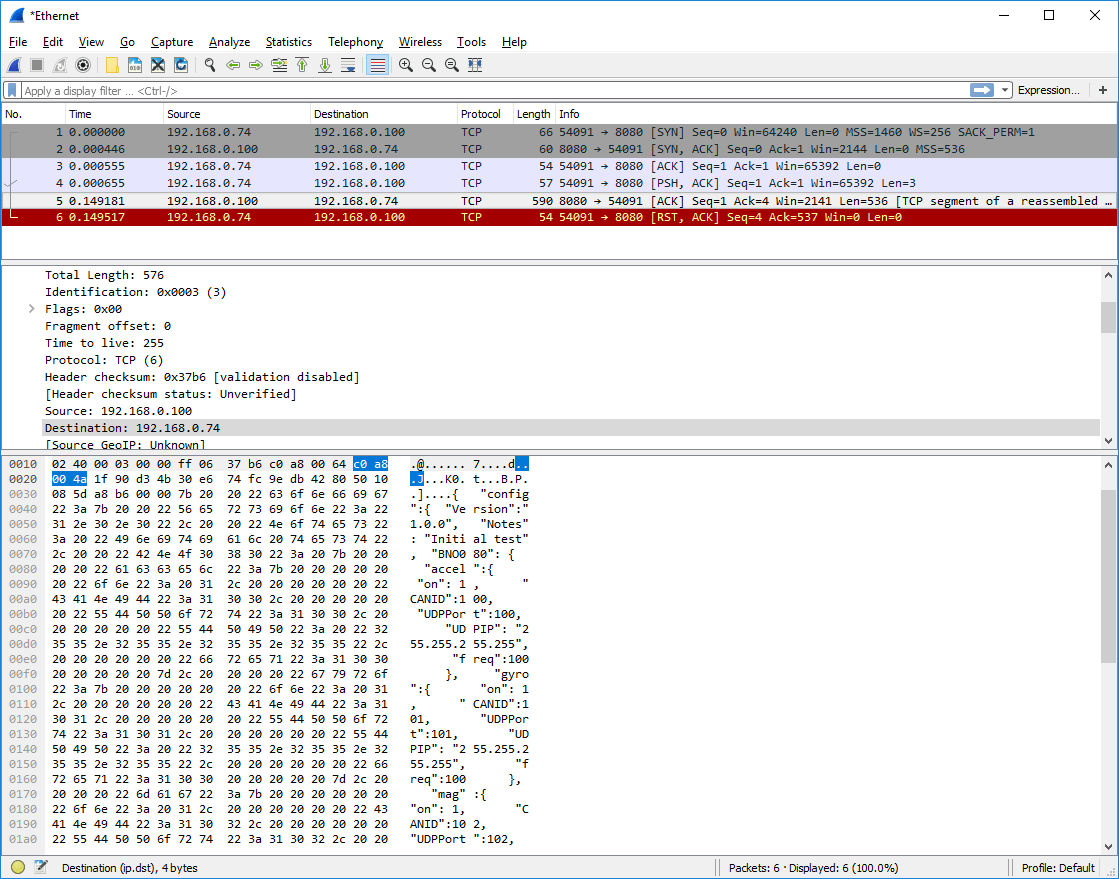The height and width of the screenshot is (879, 1119).
Task: Open capture options gear icon
Action: pos(83,65)
